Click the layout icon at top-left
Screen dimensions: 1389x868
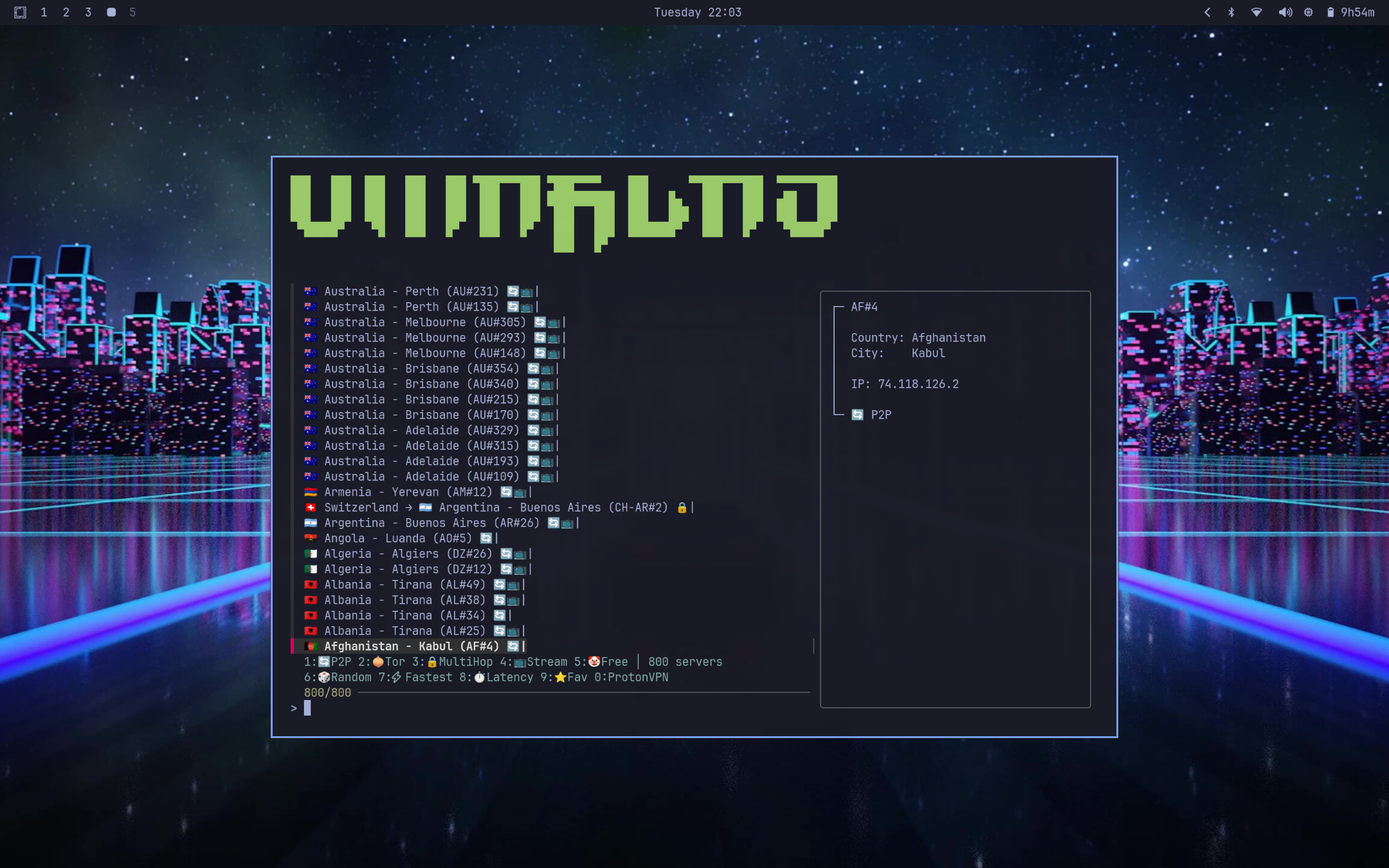pyautogui.click(x=20, y=12)
